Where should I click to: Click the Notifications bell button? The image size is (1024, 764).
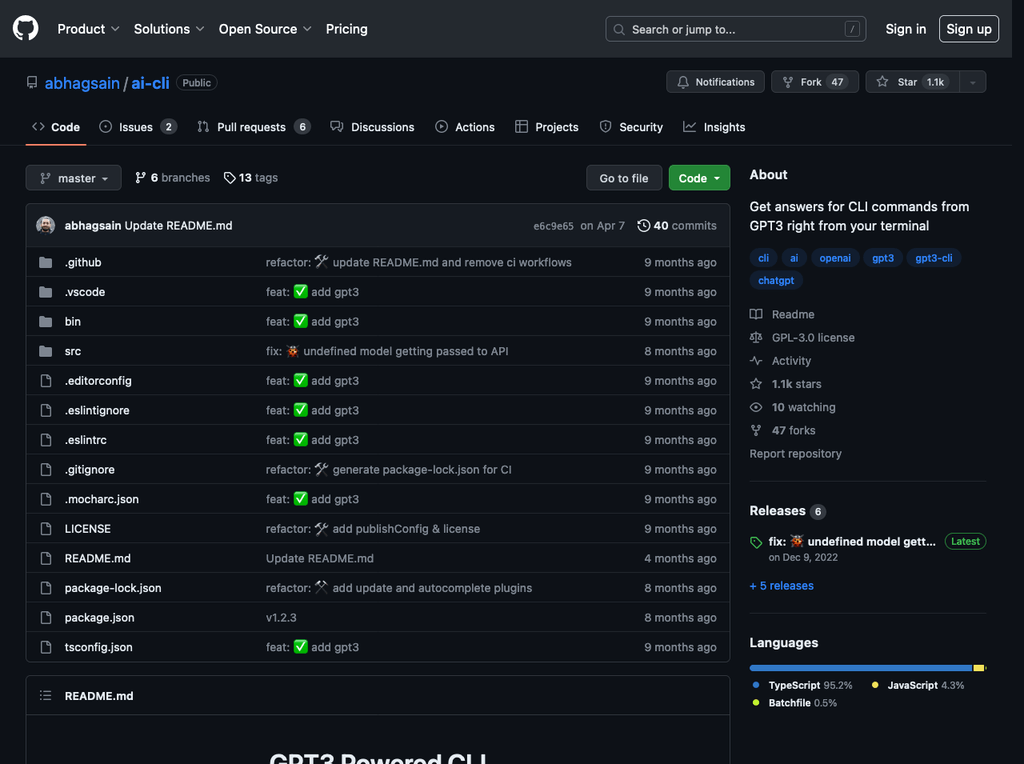715,82
